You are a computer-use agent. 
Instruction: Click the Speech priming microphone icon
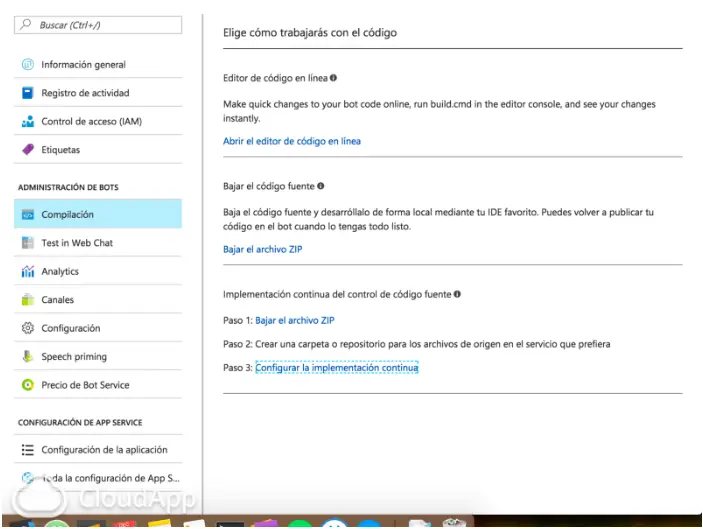28,356
